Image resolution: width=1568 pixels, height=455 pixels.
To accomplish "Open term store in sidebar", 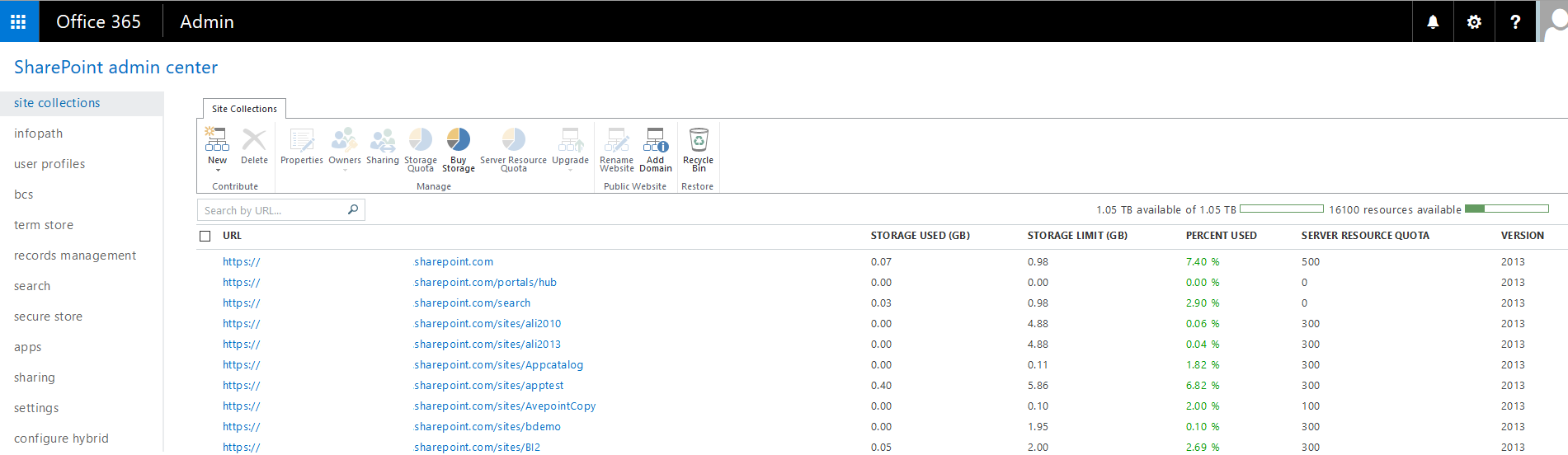I will [44, 225].
